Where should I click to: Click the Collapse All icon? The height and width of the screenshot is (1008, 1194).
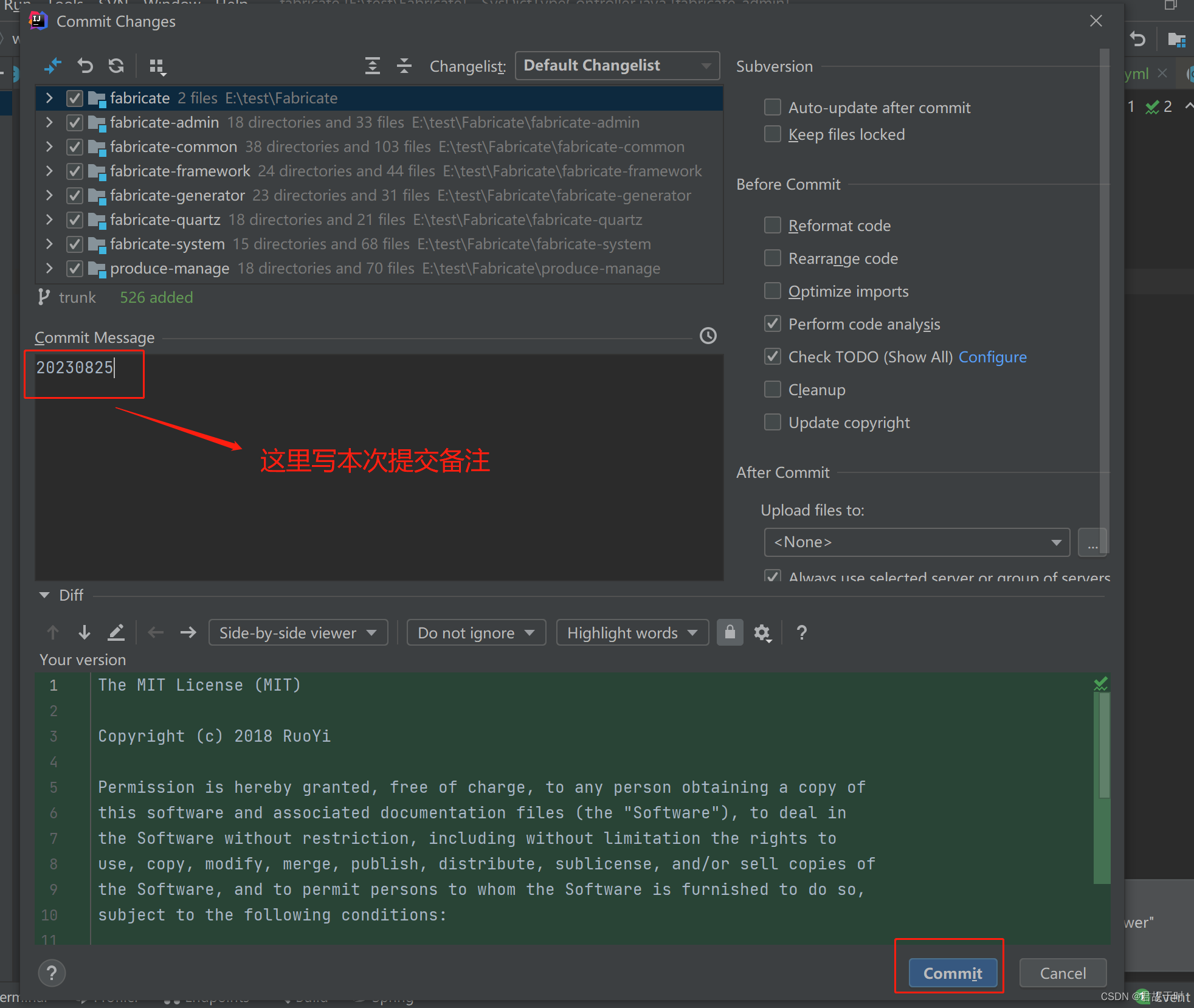[404, 66]
